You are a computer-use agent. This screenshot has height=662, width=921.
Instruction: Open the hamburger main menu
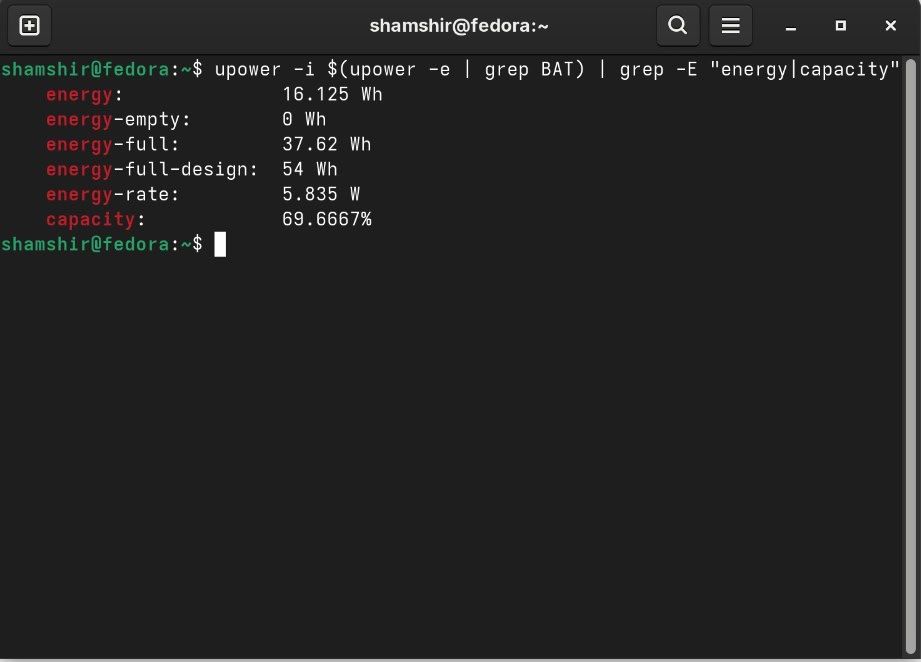pos(730,25)
